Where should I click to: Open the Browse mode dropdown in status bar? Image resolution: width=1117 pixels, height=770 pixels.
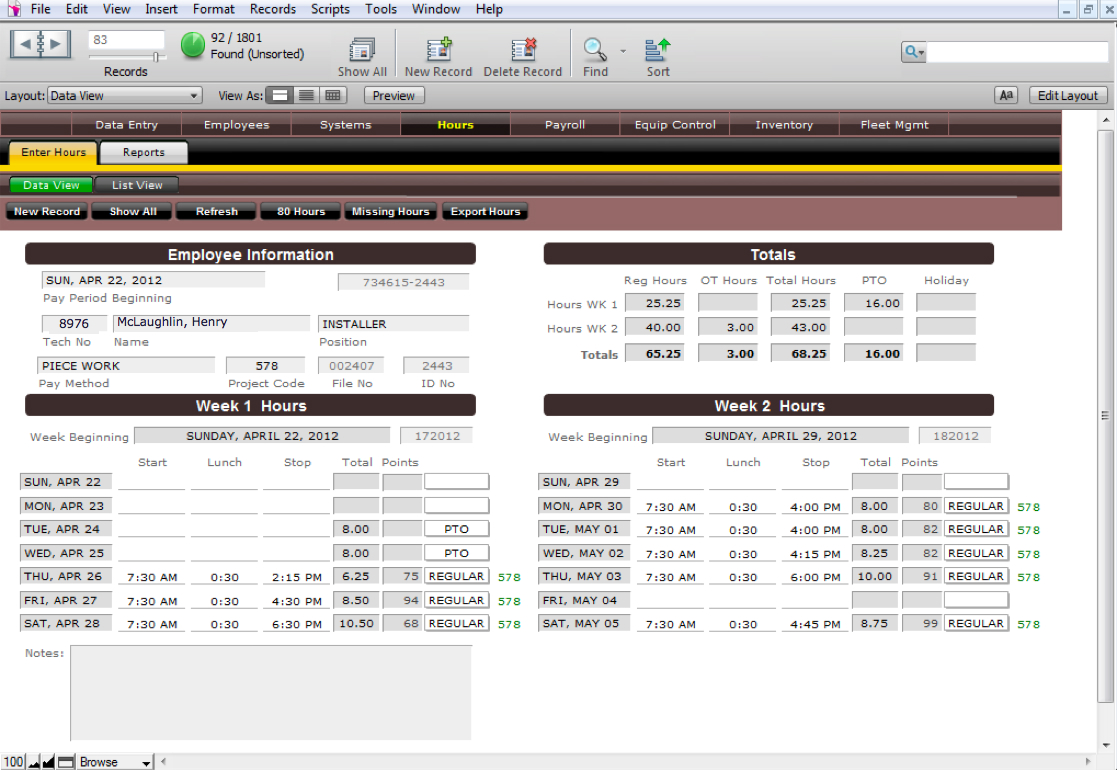point(115,762)
